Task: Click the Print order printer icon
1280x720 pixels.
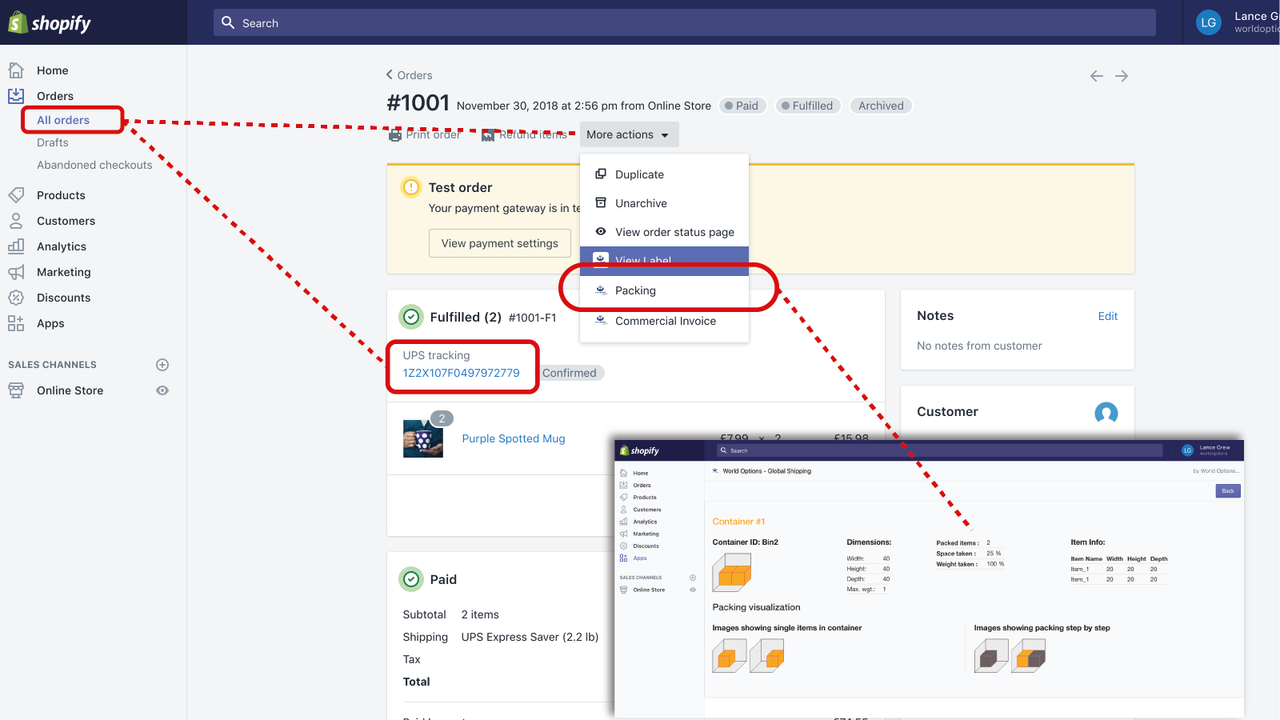Action: 393,134
